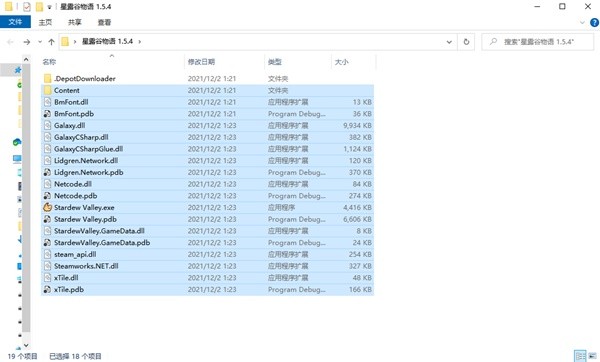Go back with the left arrow
Screen dimensions: 600x362
pyautogui.click(x=10, y=42)
